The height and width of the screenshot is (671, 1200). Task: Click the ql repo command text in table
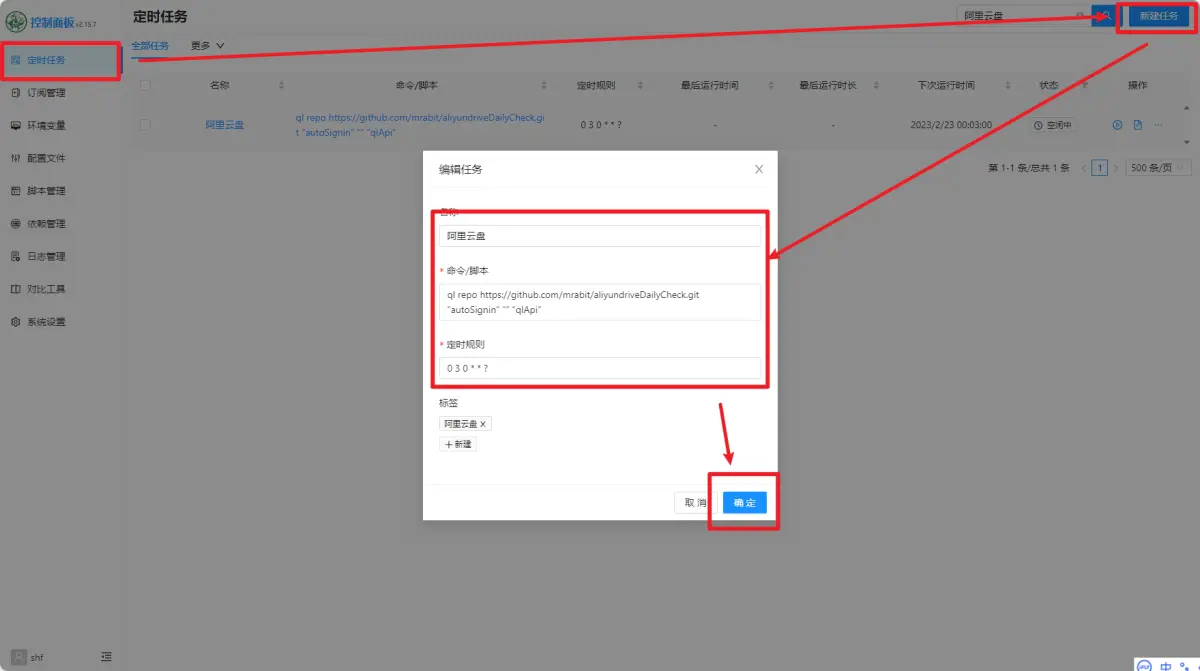coord(420,125)
